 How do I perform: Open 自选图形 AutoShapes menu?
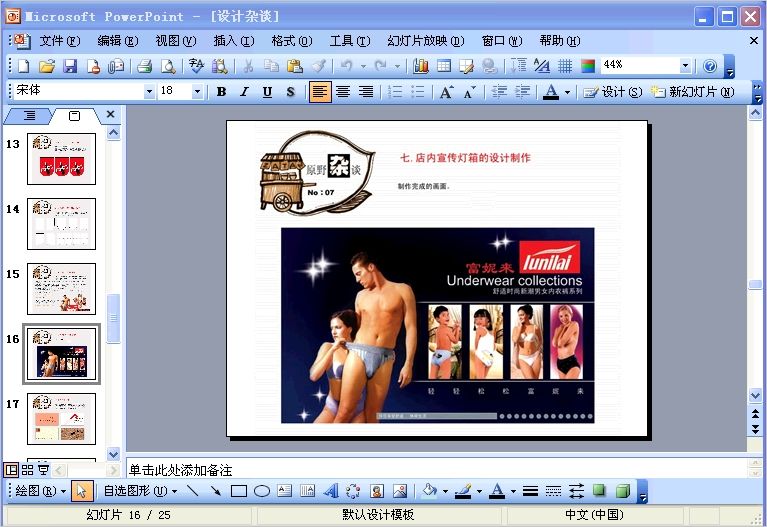coord(140,490)
